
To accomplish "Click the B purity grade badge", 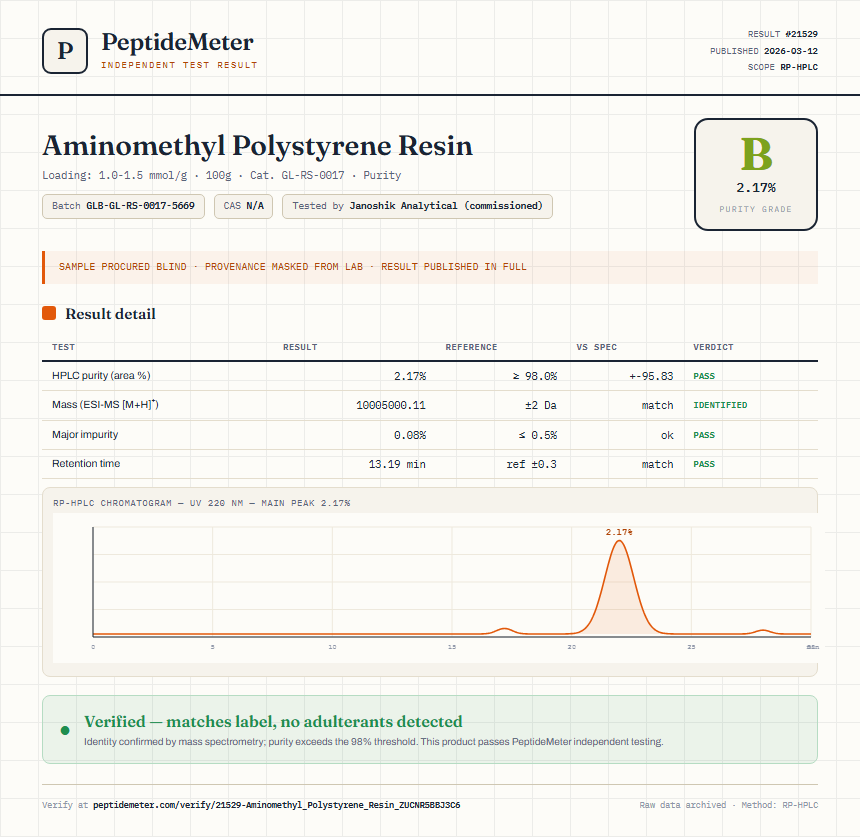I will [756, 174].
